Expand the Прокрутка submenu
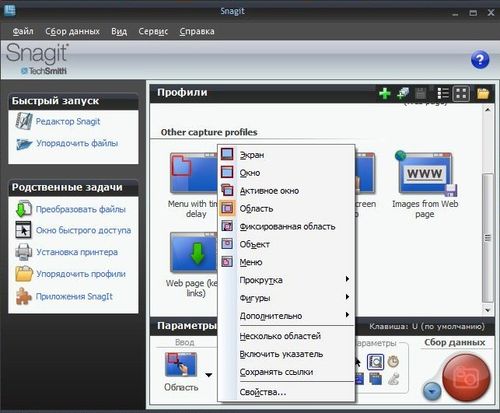The width and height of the screenshot is (500, 413). tap(286, 280)
